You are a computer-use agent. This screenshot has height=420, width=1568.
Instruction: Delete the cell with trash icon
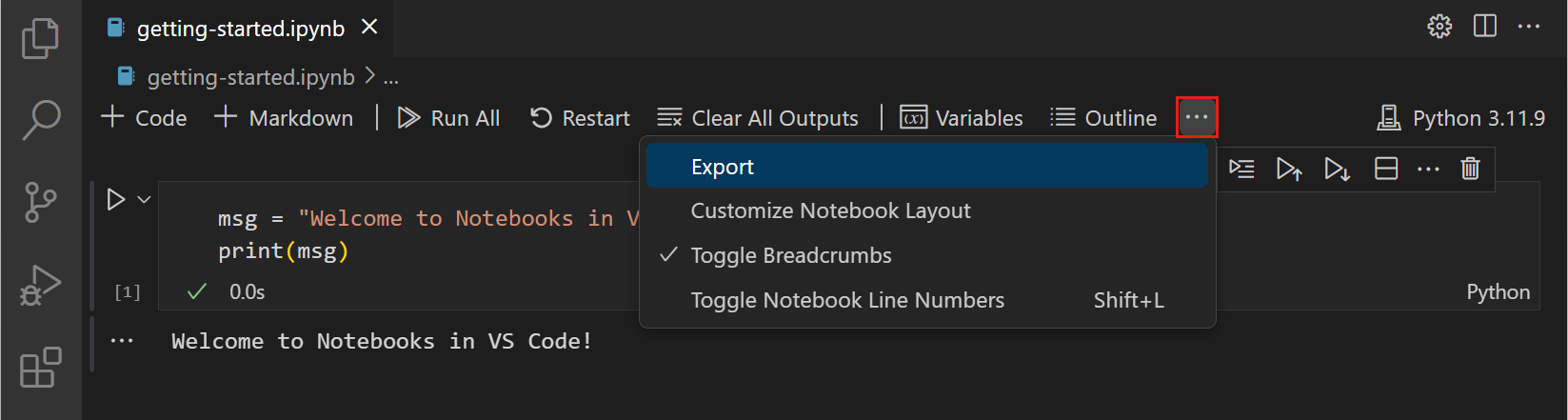click(1470, 170)
